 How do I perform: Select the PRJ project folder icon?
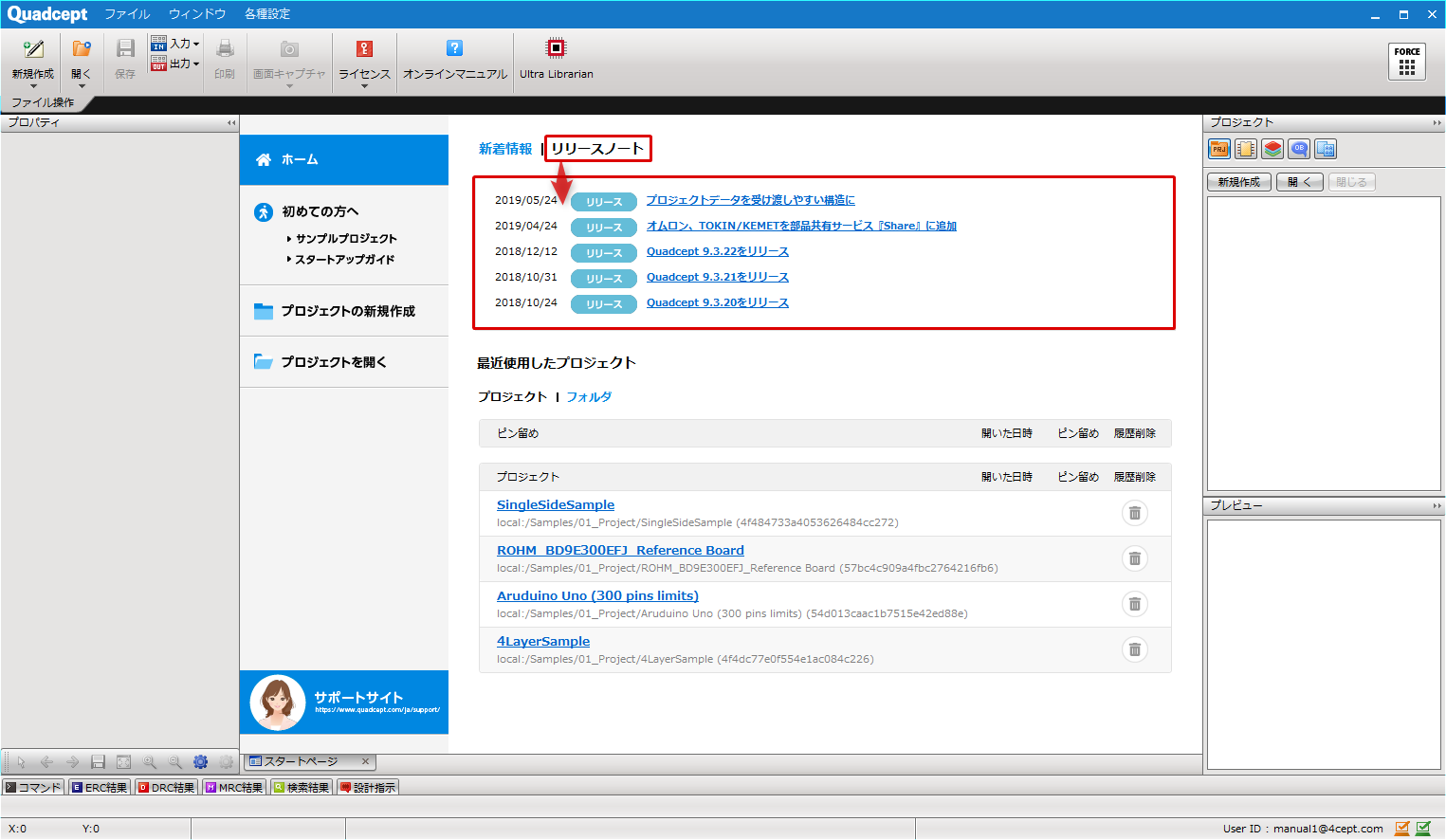click(x=1219, y=149)
